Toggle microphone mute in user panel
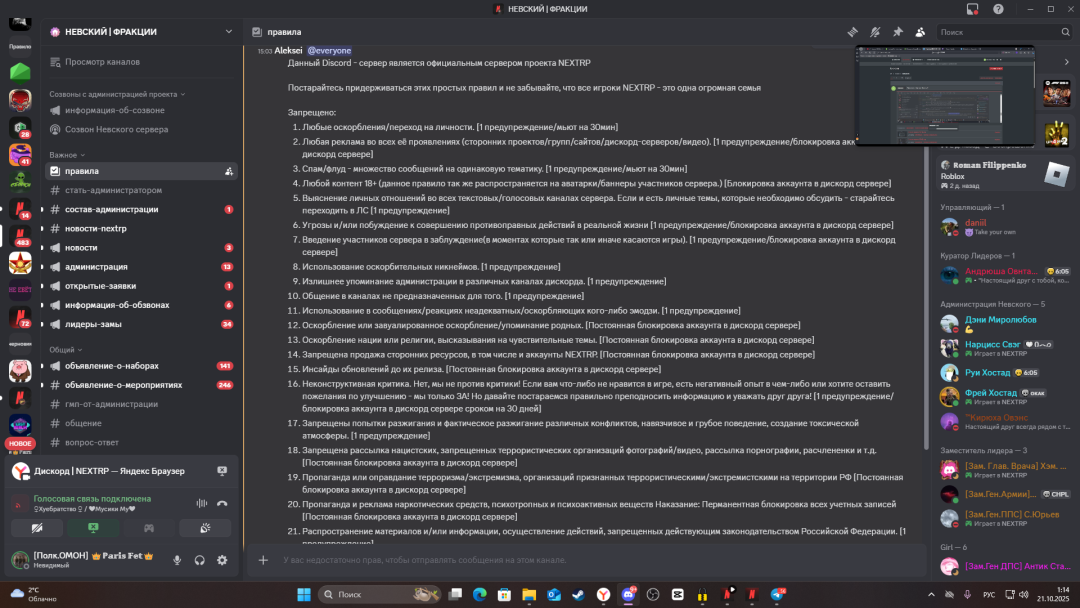The width and height of the screenshot is (1080, 608). (x=177, y=560)
